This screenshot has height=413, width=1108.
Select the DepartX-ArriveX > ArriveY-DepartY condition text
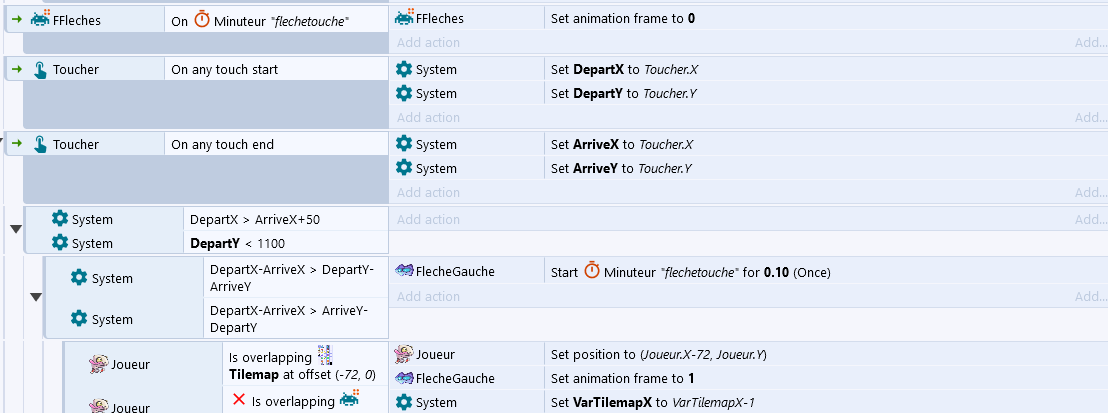[x=289, y=320]
